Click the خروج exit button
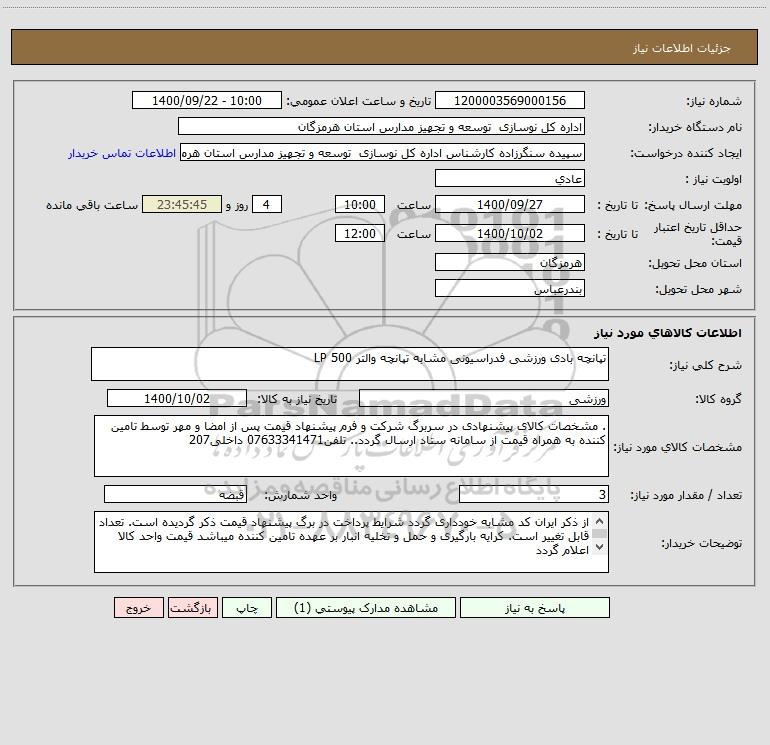Image resolution: width=770 pixels, height=745 pixels. (138, 608)
